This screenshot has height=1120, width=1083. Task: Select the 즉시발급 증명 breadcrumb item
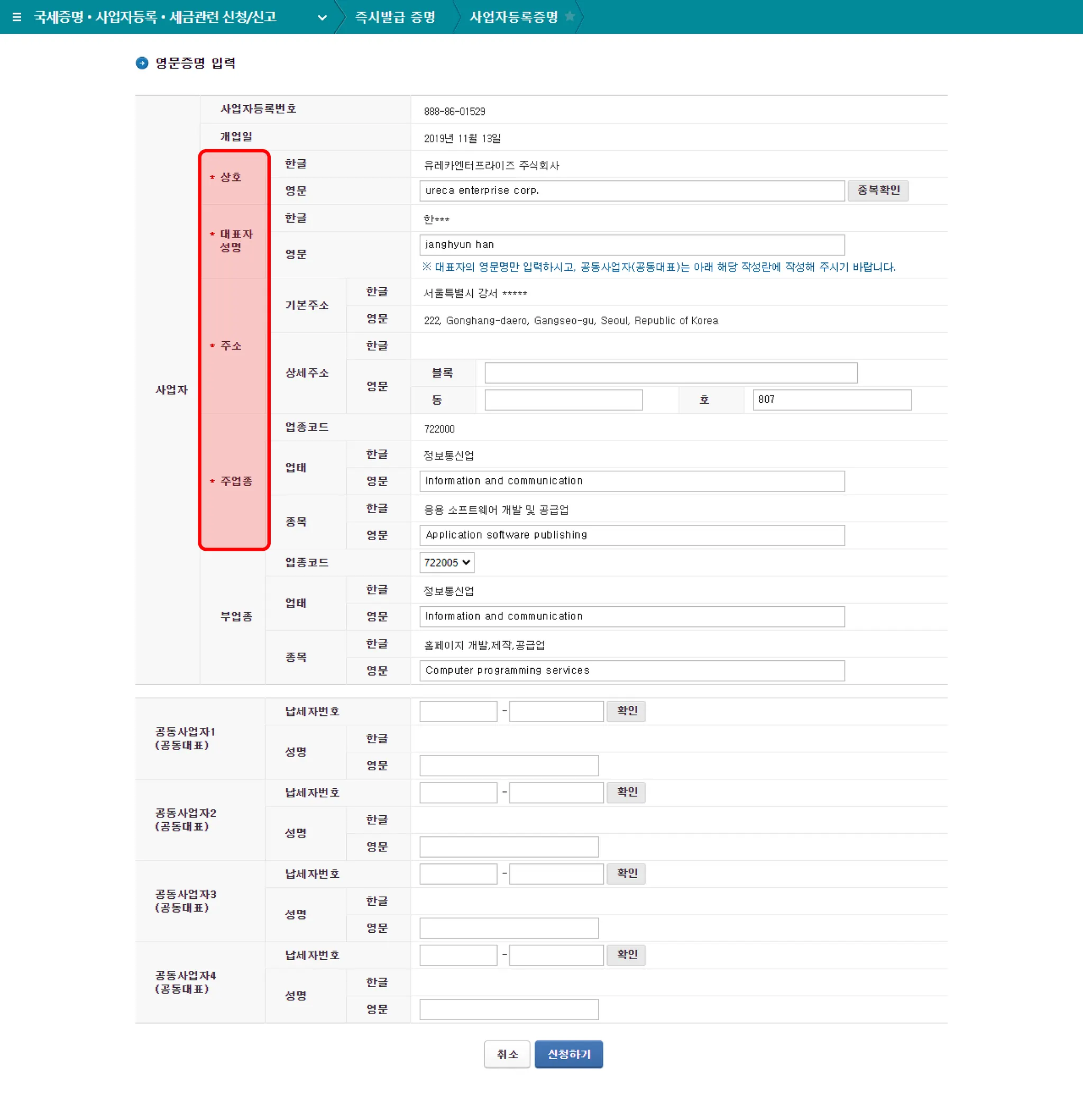click(x=394, y=17)
